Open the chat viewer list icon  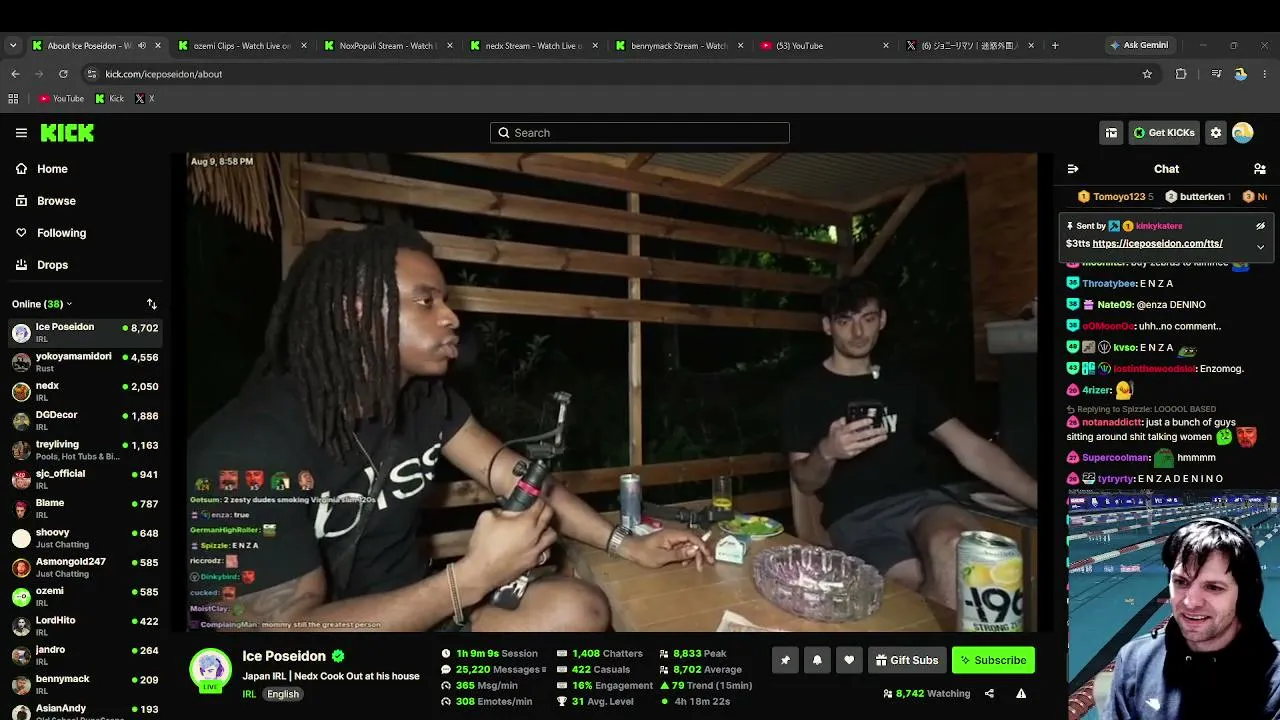tap(1260, 169)
